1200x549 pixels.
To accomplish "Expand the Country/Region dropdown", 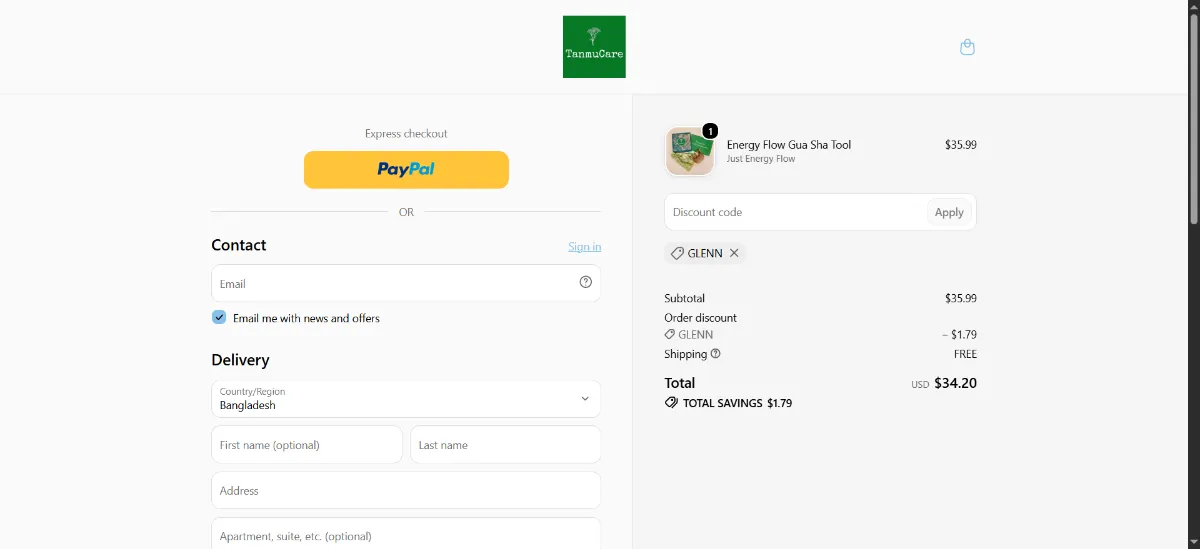I will (x=406, y=398).
